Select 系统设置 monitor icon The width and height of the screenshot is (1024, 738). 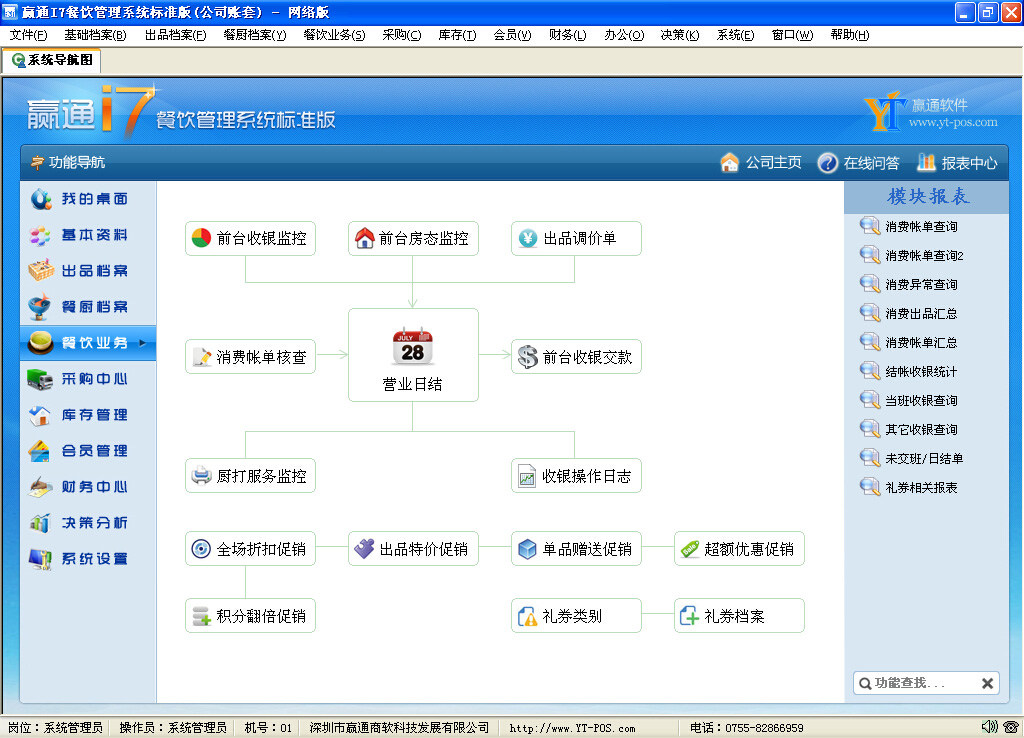tap(40, 558)
